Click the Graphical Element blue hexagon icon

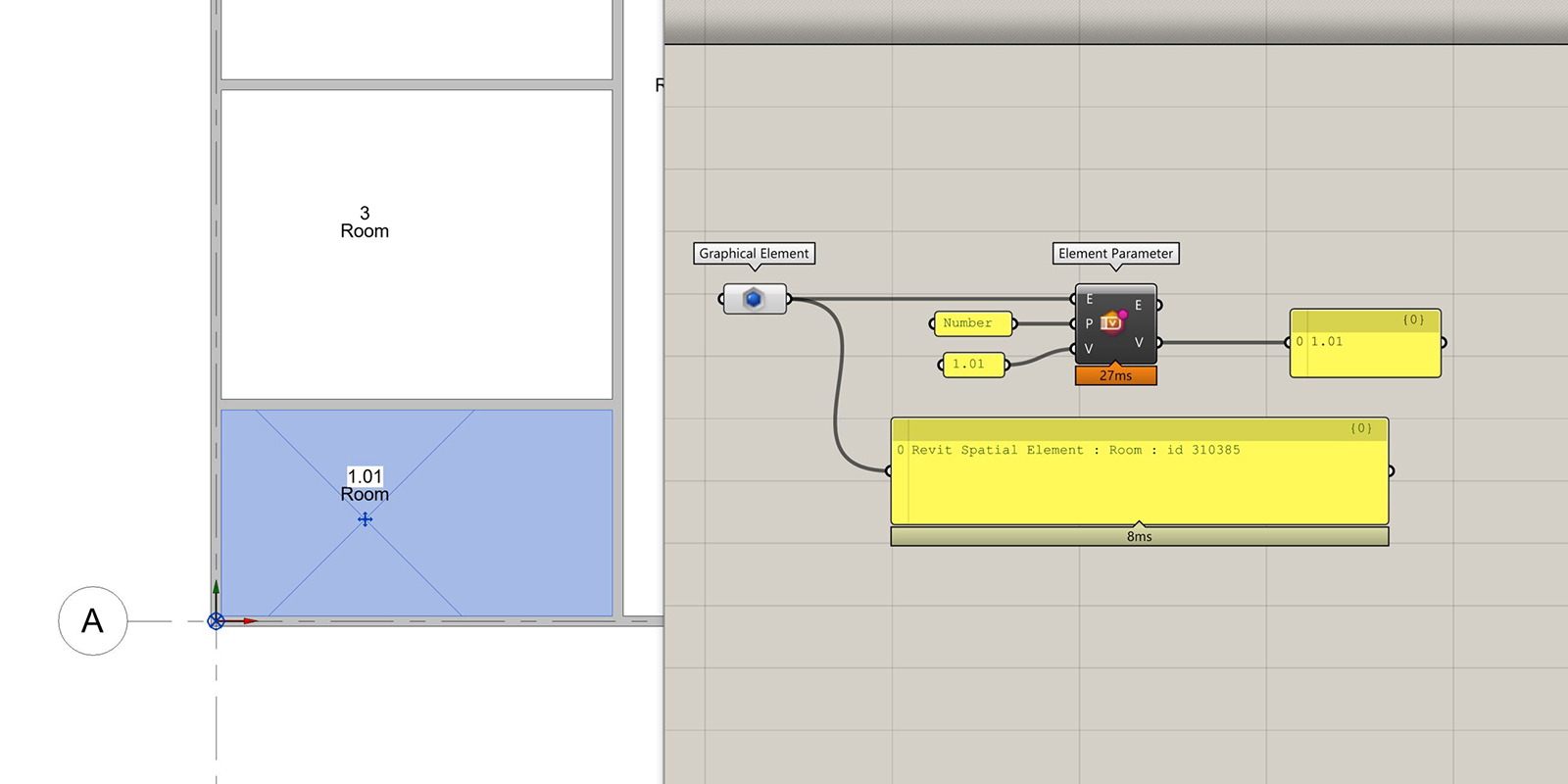click(753, 299)
